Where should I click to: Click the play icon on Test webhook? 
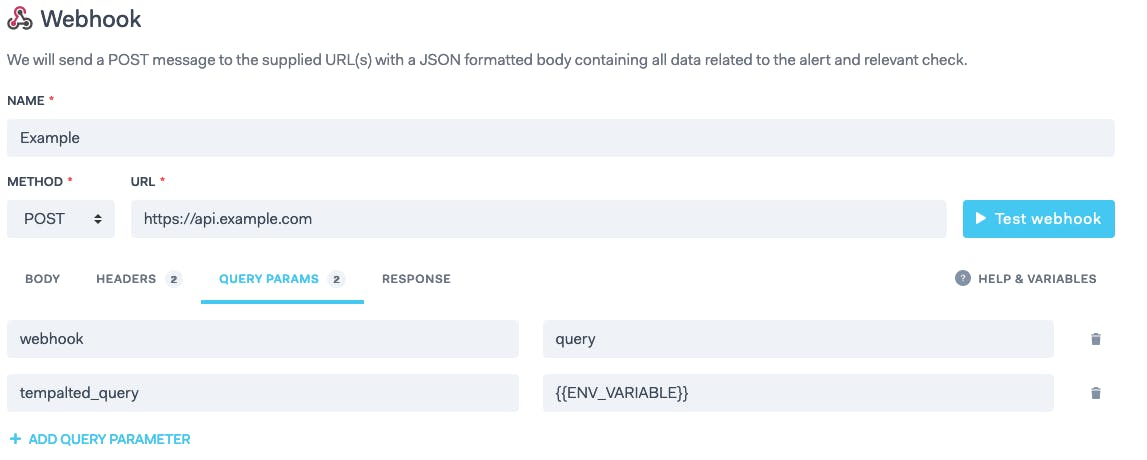pos(981,219)
